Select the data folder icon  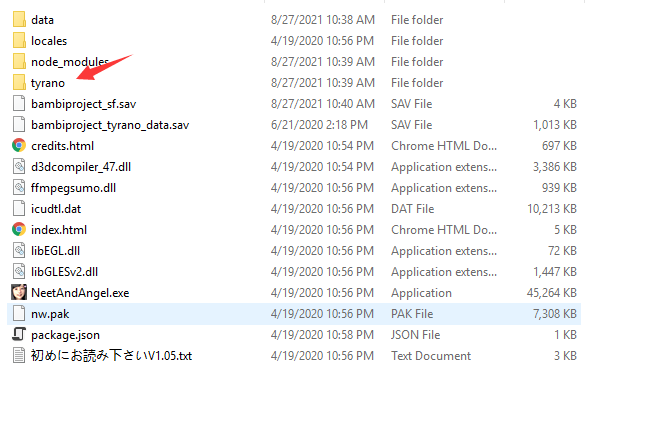pos(19,20)
